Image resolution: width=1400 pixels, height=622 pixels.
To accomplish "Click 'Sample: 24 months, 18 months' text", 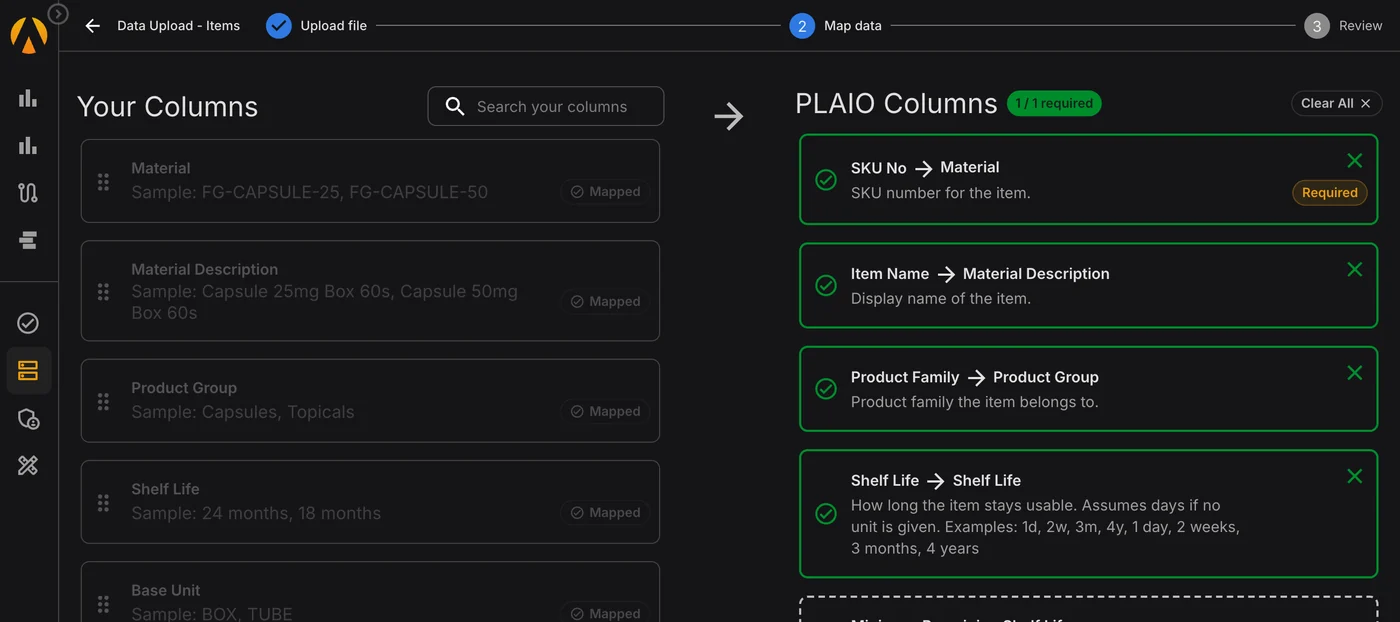I will point(256,513).
